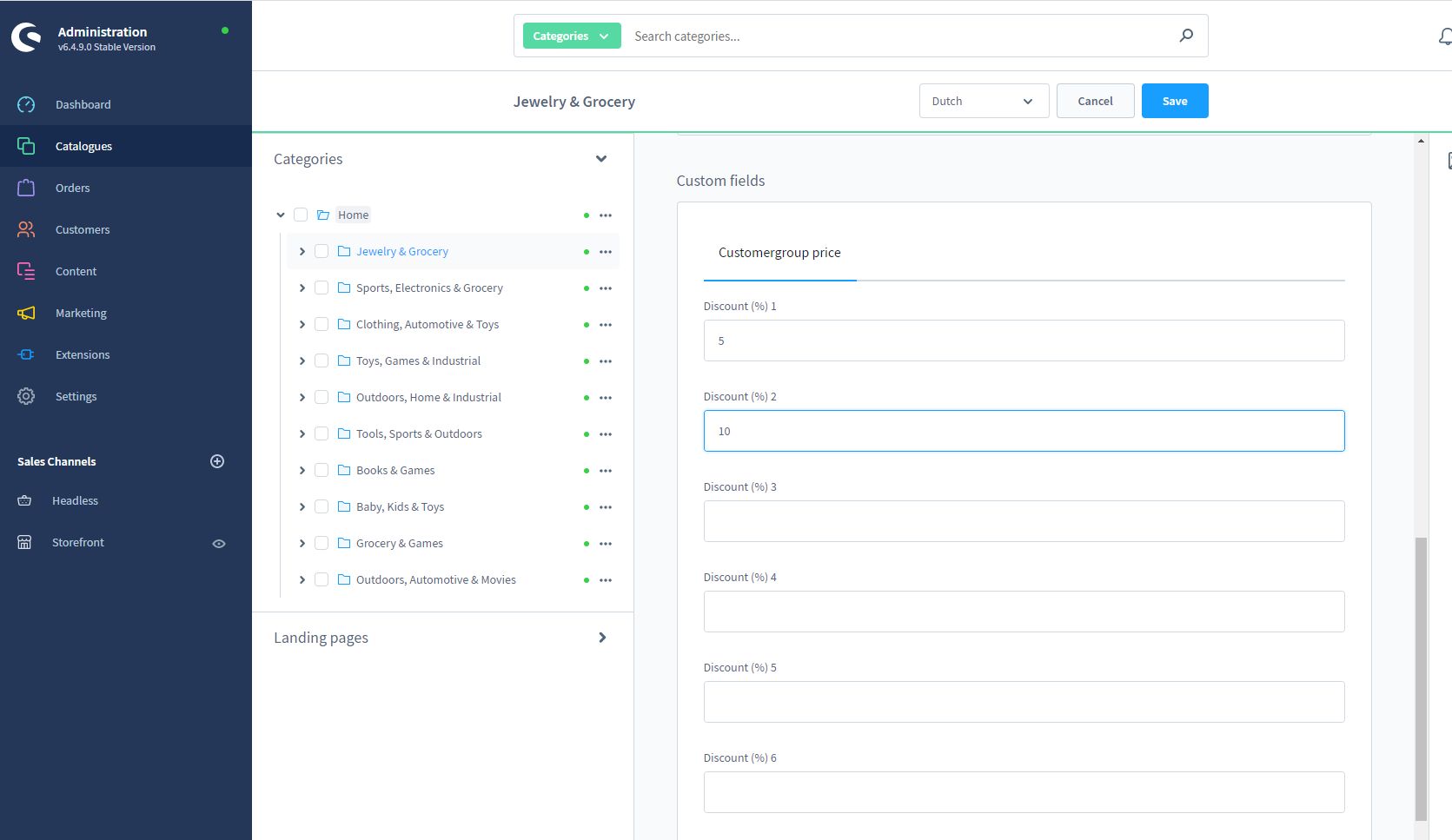This screenshot has height=840, width=1452.
Task: Check the Clothing, Automotive & Toys checkbox
Action: 322,324
